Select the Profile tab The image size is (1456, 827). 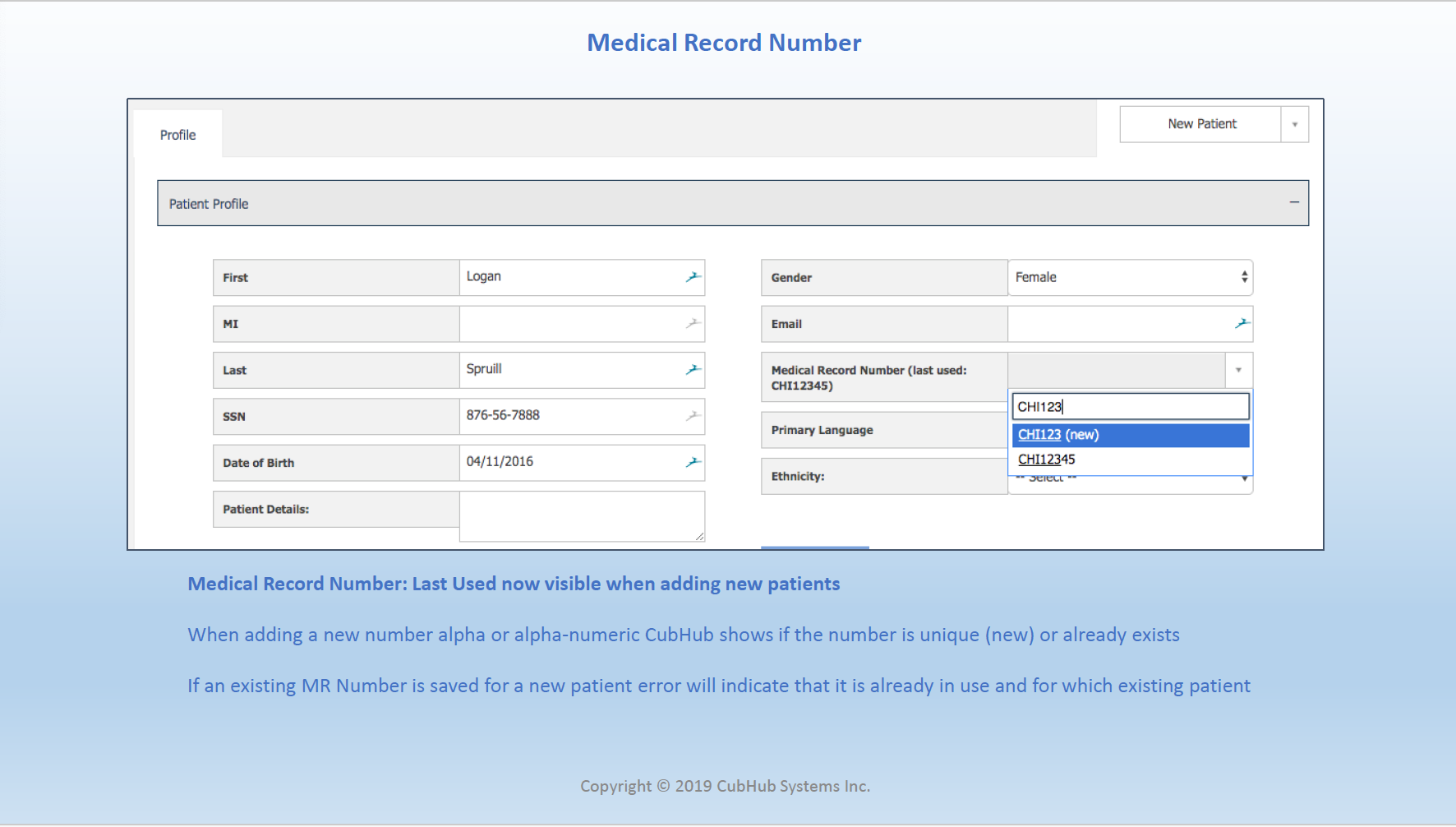(177, 134)
